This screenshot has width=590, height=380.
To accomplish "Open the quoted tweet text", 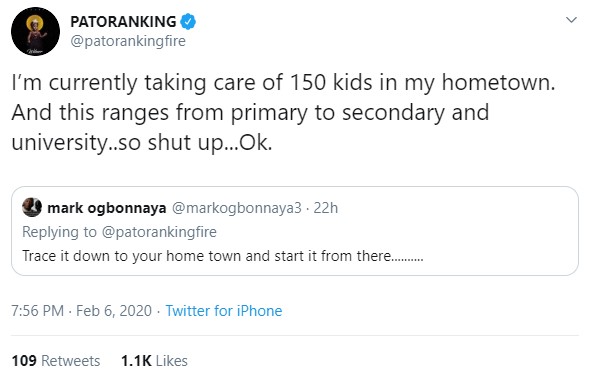I will click(223, 256).
